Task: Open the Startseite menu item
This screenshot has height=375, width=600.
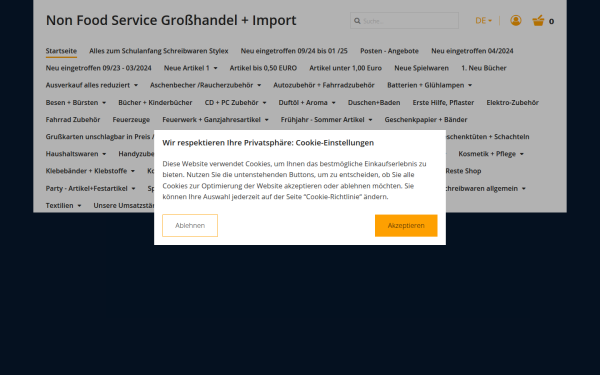Action: 61,51
